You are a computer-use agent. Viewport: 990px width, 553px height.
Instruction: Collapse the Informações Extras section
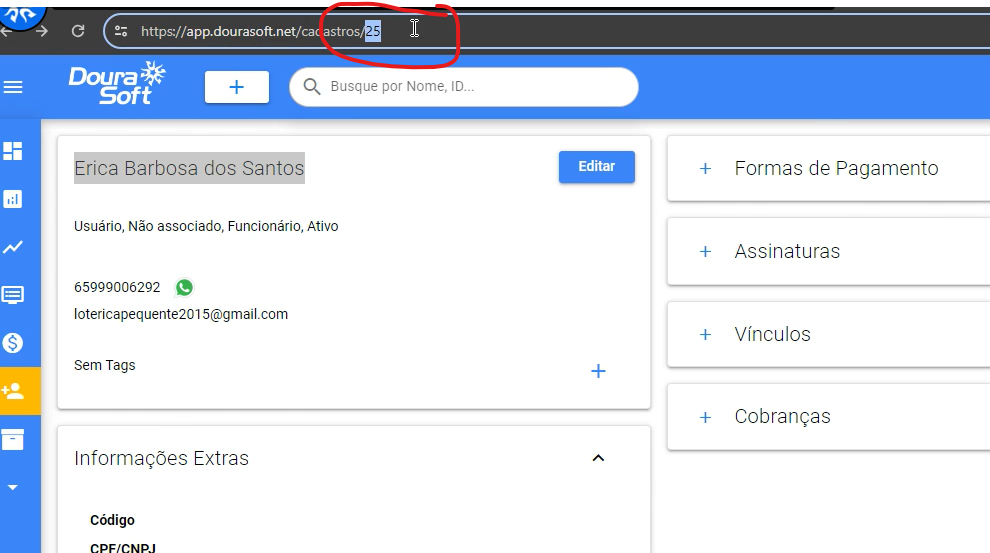(x=598, y=458)
